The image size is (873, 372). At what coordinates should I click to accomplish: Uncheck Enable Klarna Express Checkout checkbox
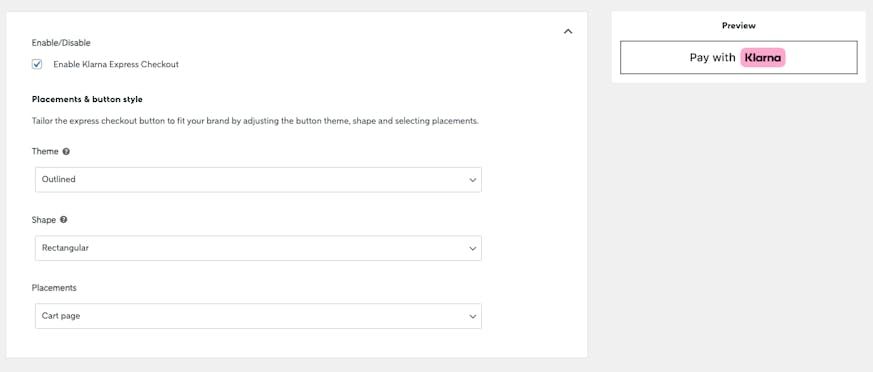37,64
